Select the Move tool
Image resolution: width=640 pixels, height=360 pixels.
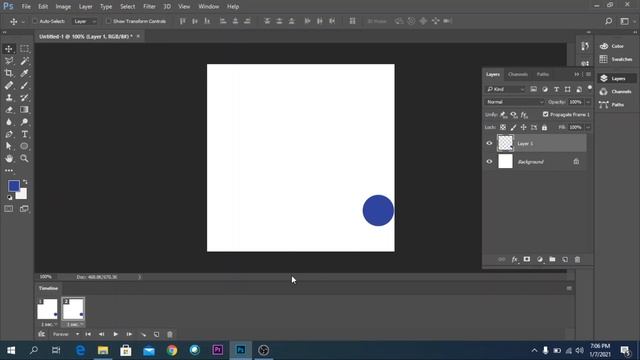coord(9,49)
